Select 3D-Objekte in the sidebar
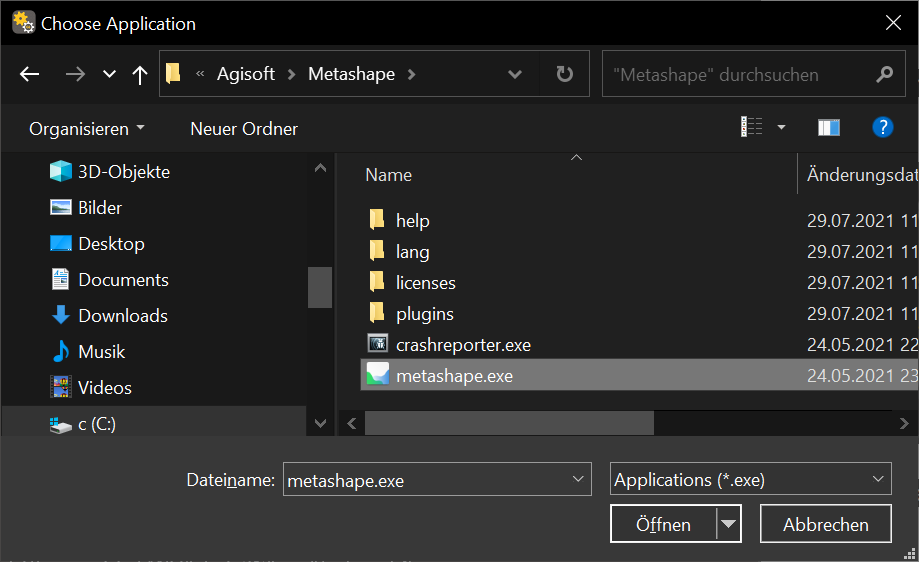919x562 pixels. [x=124, y=172]
